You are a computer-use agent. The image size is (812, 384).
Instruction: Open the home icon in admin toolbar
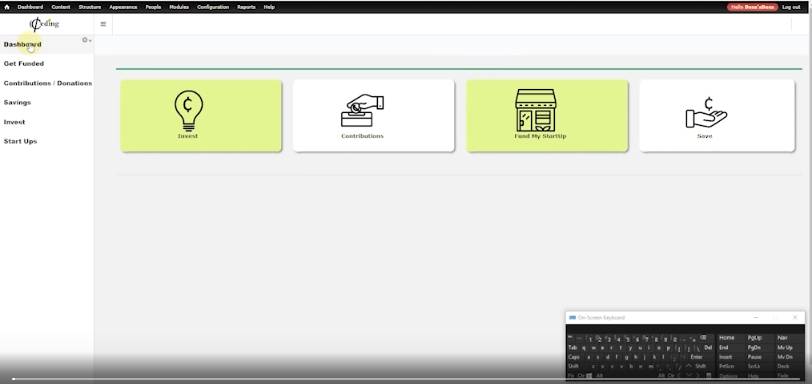[7, 7]
